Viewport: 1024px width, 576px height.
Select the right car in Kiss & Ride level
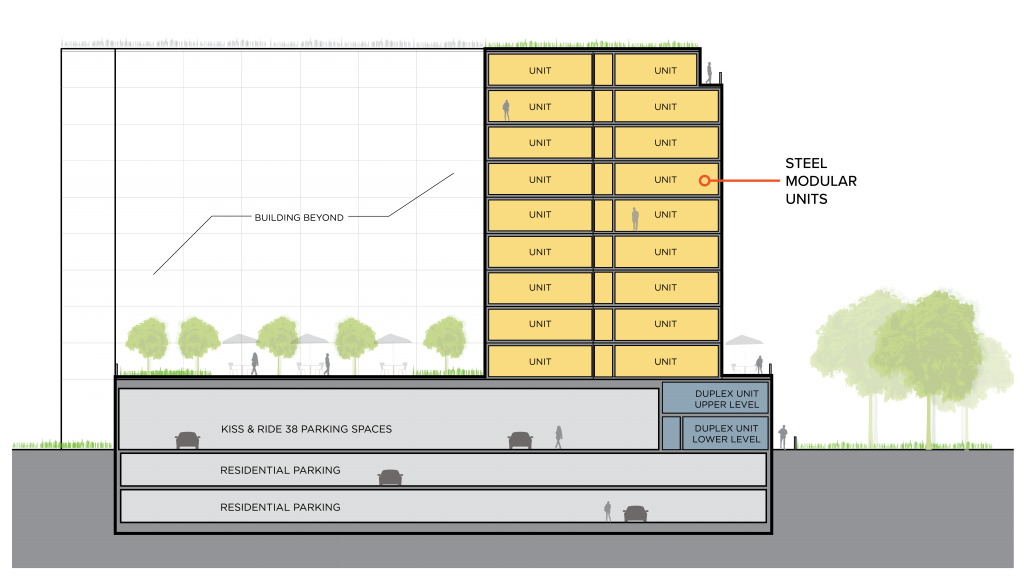[x=519, y=440]
